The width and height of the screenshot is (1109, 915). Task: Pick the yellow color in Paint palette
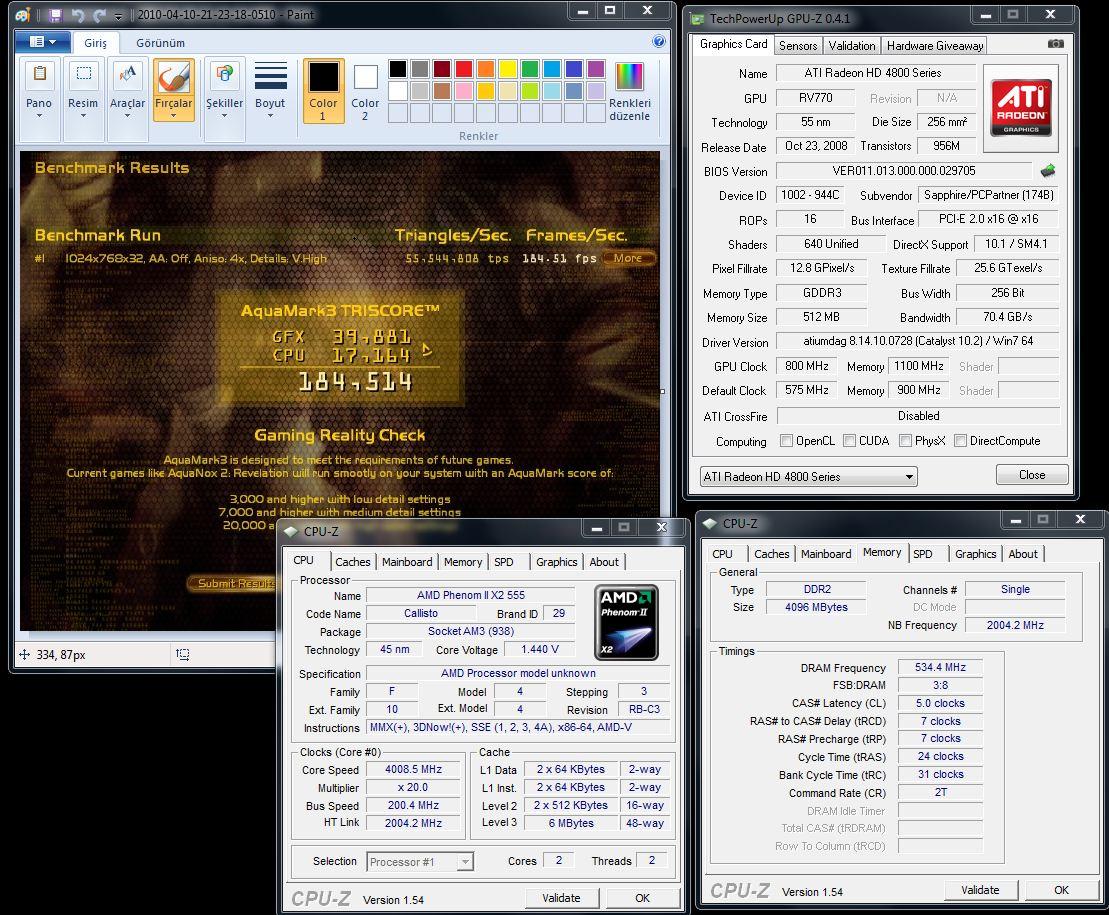pyautogui.click(x=508, y=69)
